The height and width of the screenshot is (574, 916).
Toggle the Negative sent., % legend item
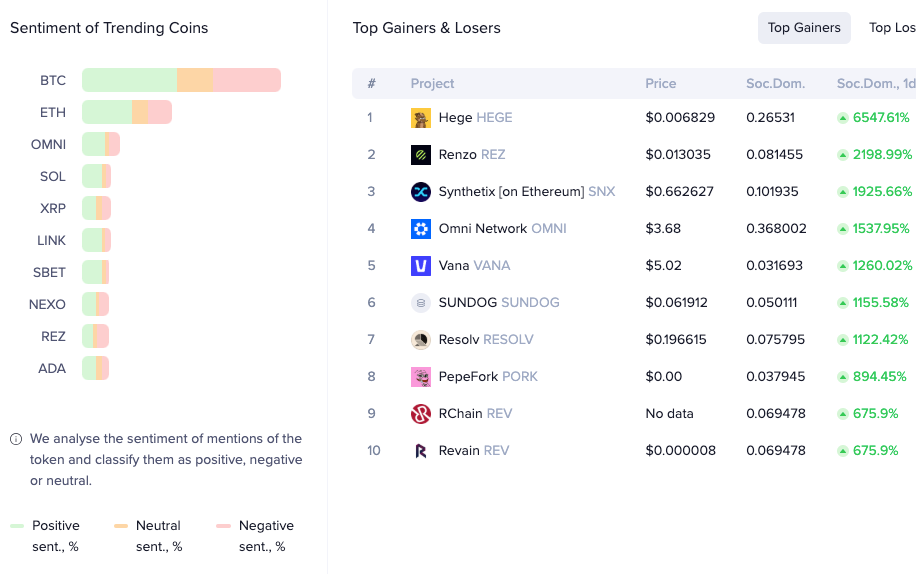(x=255, y=536)
